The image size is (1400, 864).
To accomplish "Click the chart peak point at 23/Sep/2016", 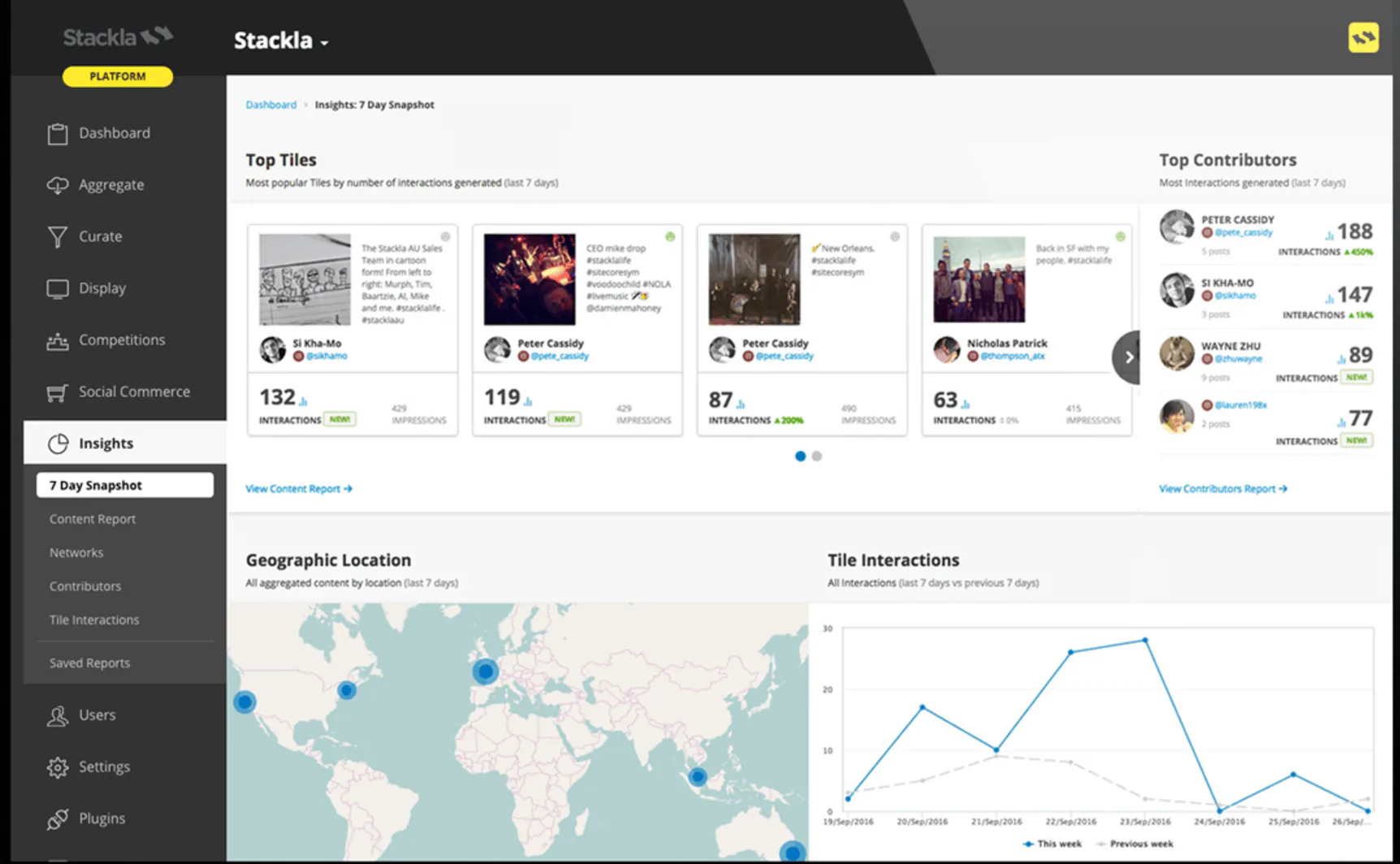I will coord(1145,640).
